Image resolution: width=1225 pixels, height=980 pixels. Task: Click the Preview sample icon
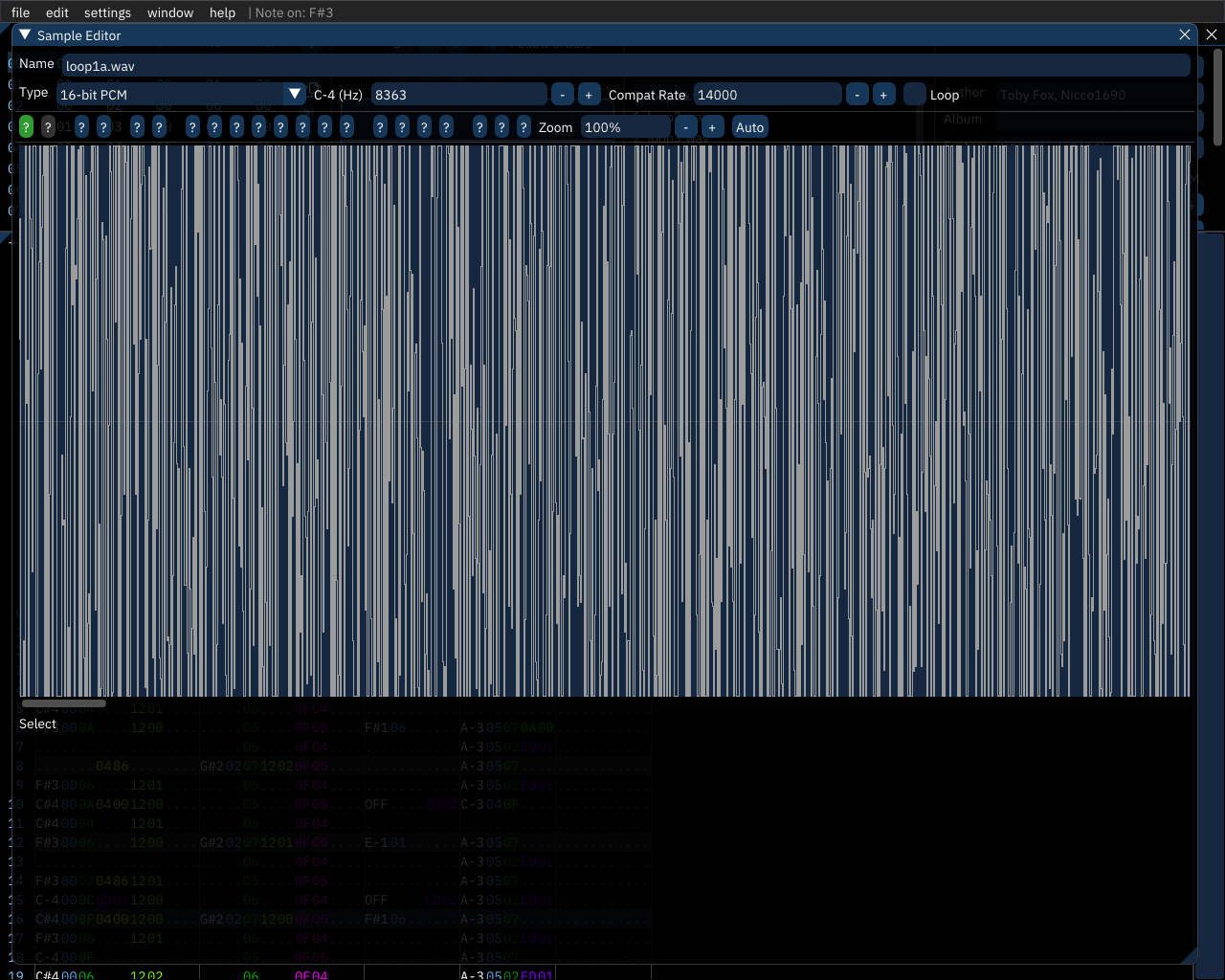pos(479,127)
